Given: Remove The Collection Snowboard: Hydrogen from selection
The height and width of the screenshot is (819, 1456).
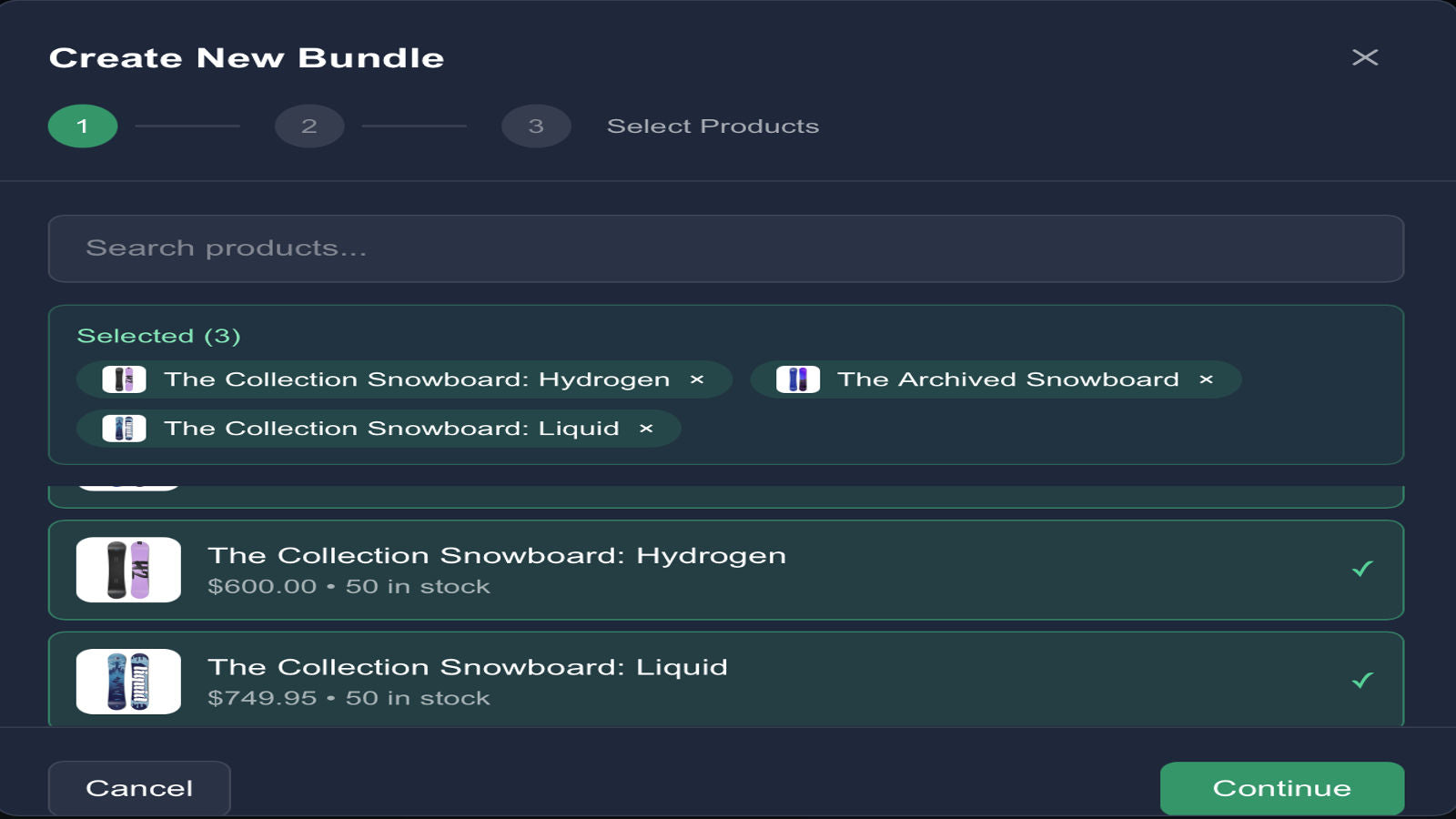Looking at the screenshot, I should (x=696, y=379).
